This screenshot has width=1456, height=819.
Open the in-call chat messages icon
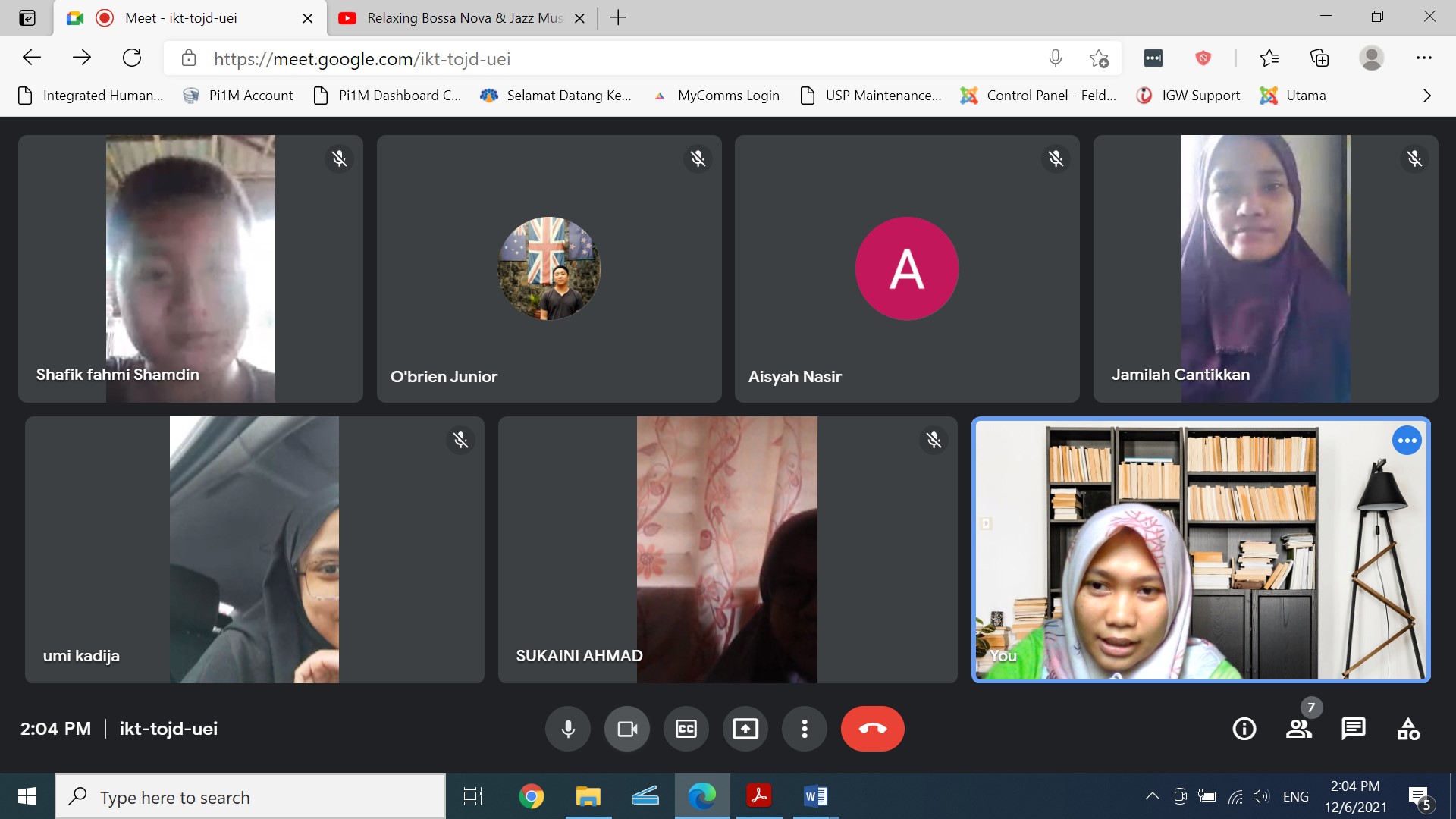(1353, 729)
